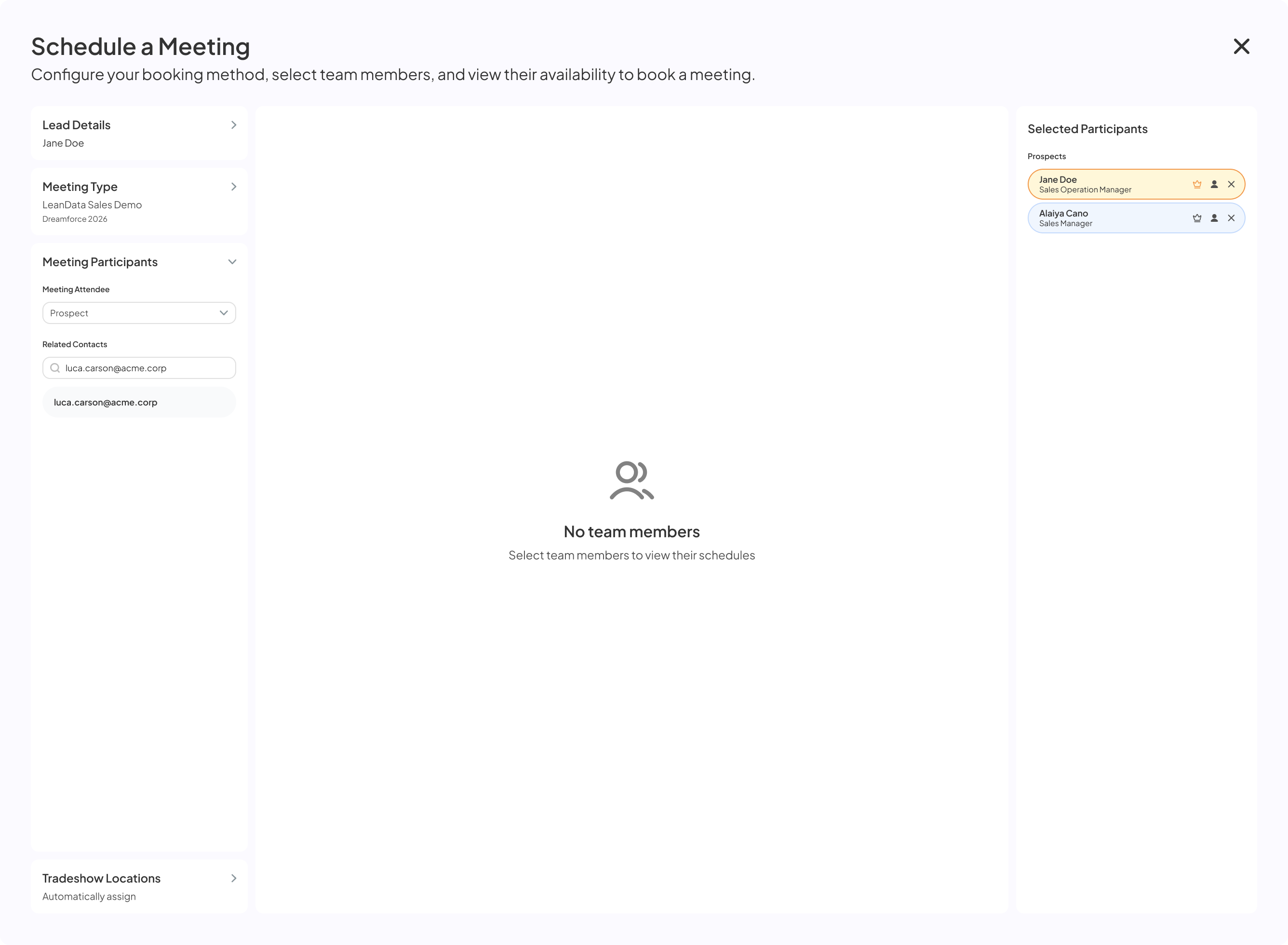
Task: Click the Meeting Participants heading
Action: pyautogui.click(x=99, y=262)
